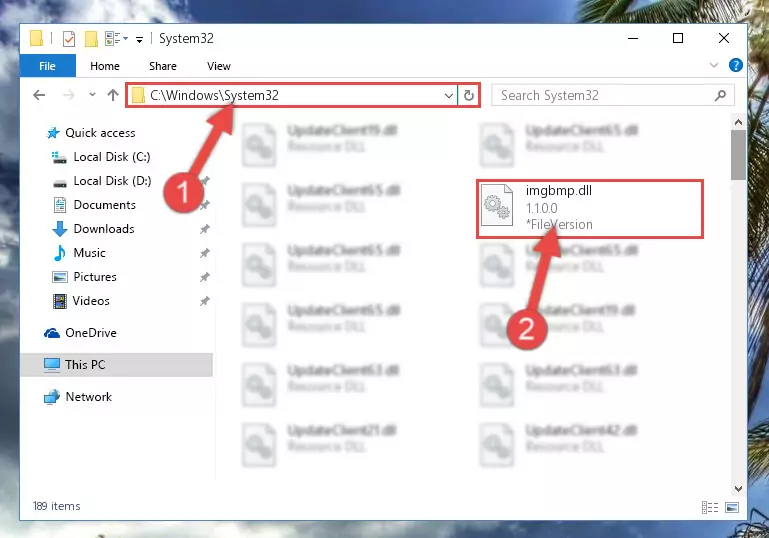This screenshot has height=538, width=769.
Task: Go up one folder level
Action: coord(113,95)
